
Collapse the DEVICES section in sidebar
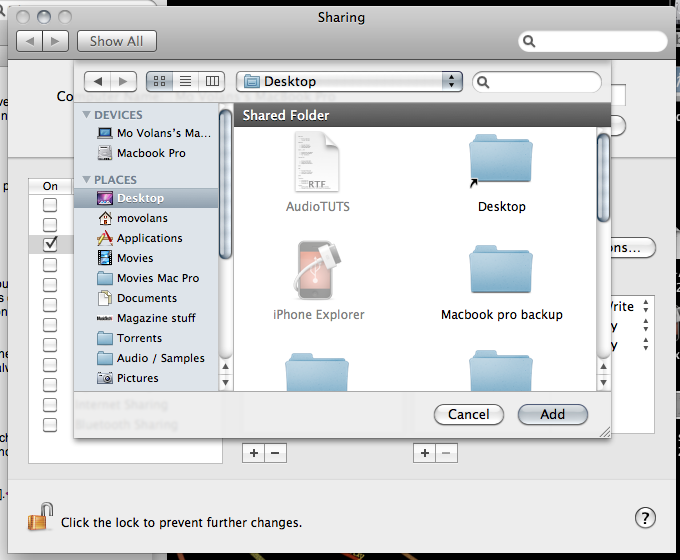pyautogui.click(x=87, y=115)
